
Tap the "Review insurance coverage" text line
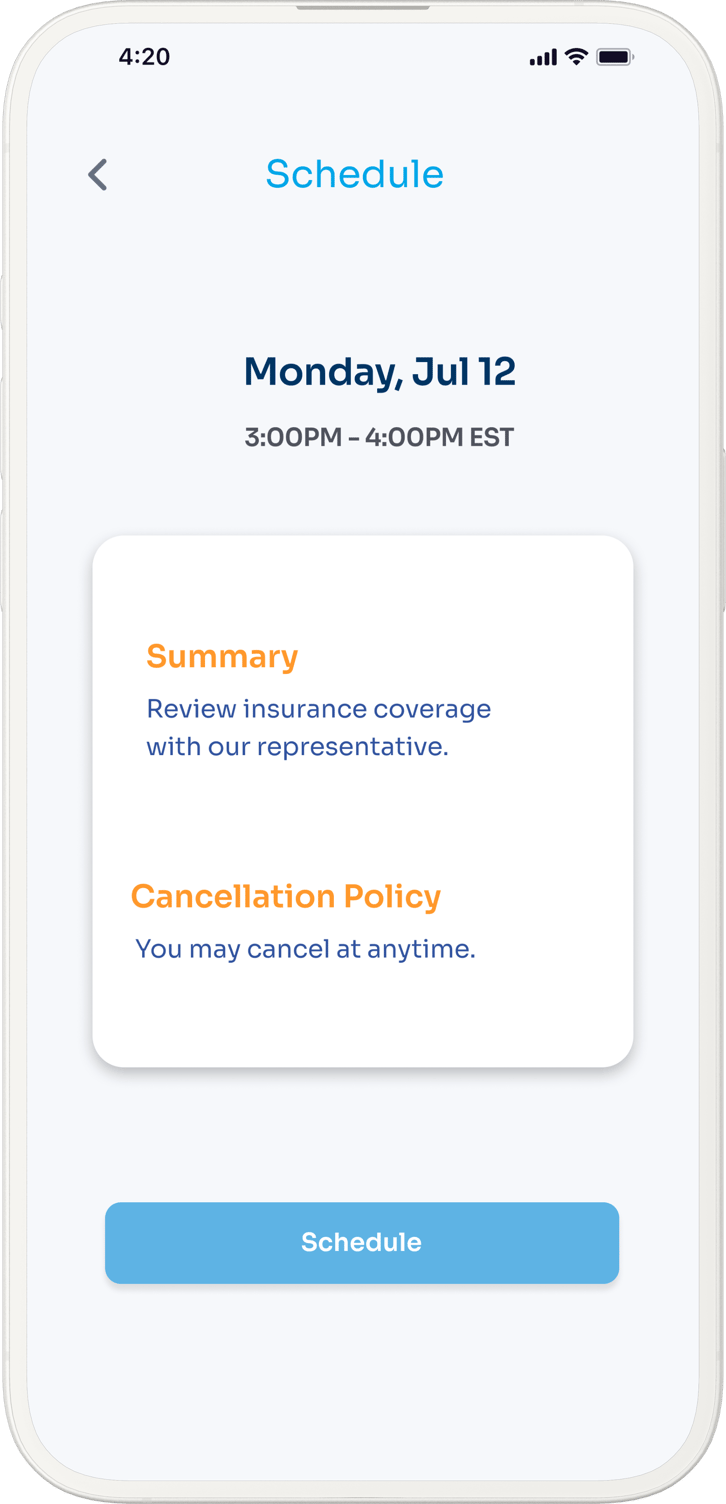click(318, 709)
